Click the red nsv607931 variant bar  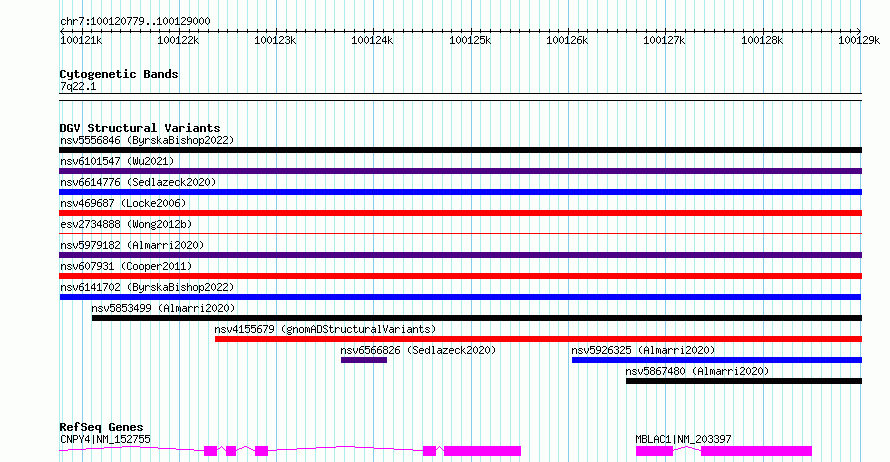point(460,276)
